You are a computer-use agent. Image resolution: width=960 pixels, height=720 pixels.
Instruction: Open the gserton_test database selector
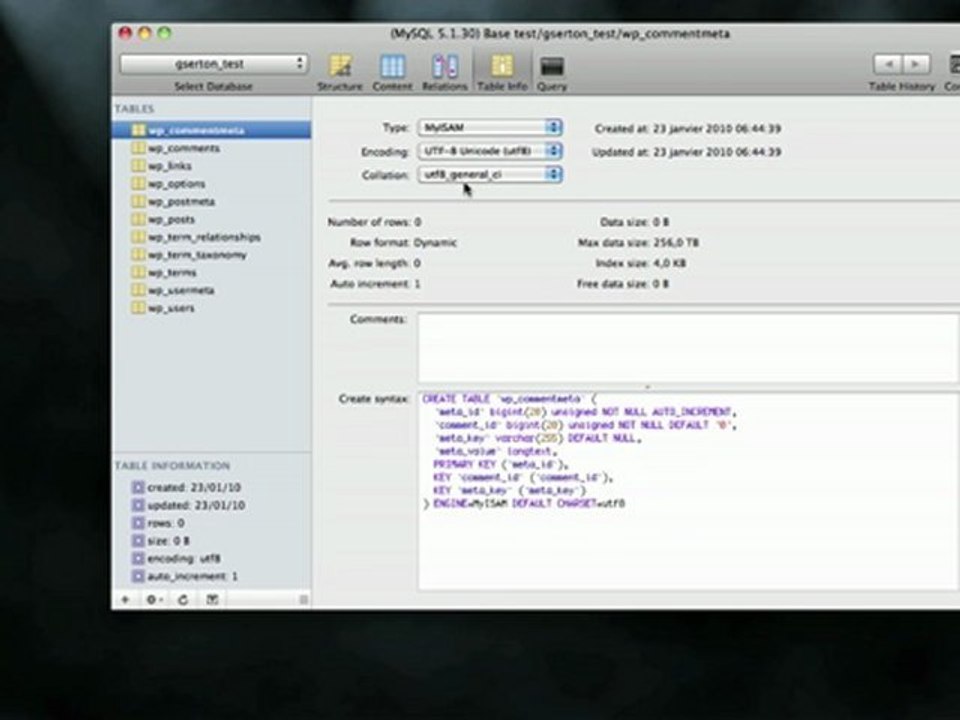point(214,64)
